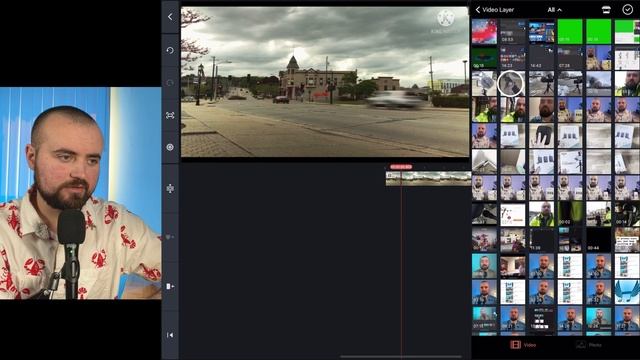Tap the street scene preview window
The height and width of the screenshot is (360, 640).
click(325, 82)
